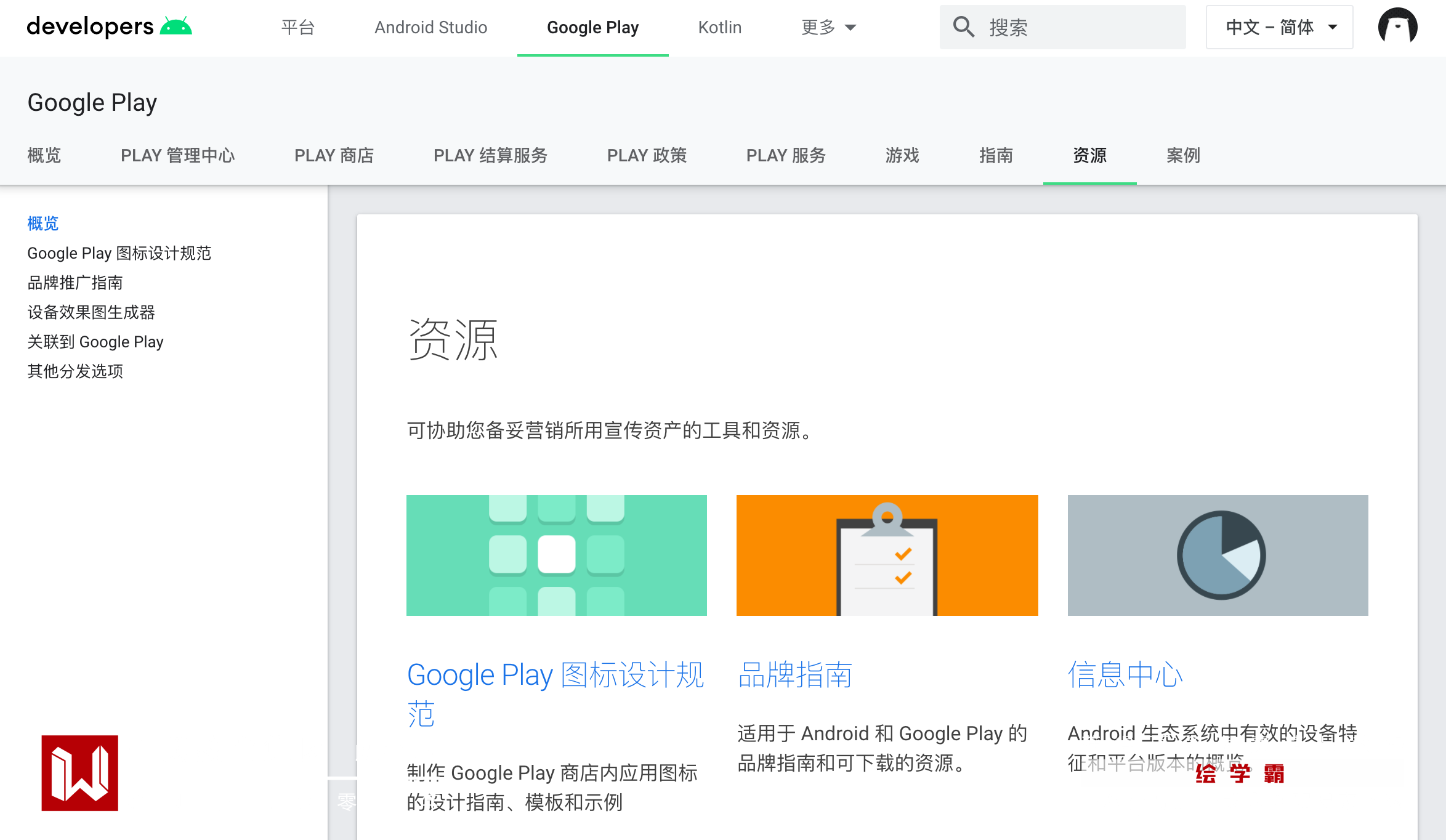Switch to the 指南 tab
This screenshot has width=1446, height=840.
click(996, 155)
